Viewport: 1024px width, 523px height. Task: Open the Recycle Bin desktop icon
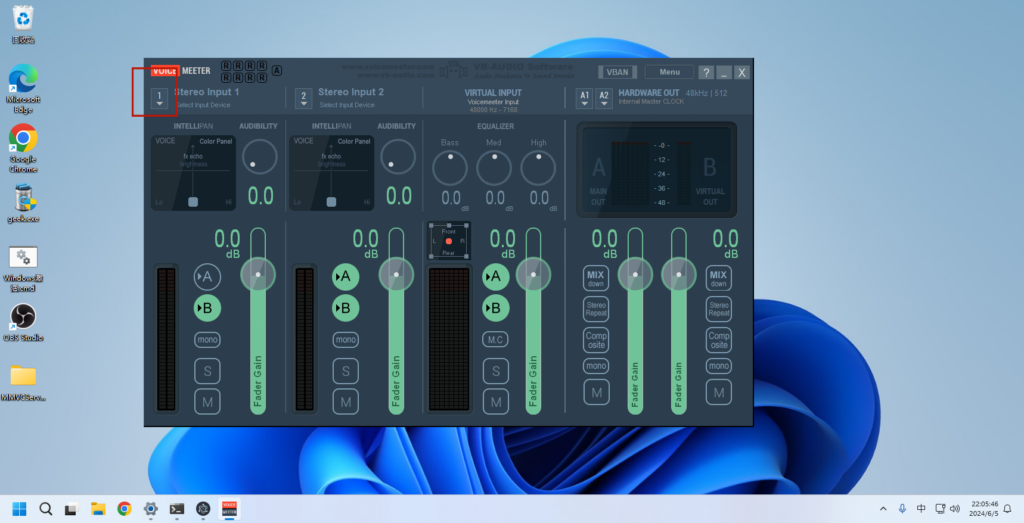(x=23, y=24)
